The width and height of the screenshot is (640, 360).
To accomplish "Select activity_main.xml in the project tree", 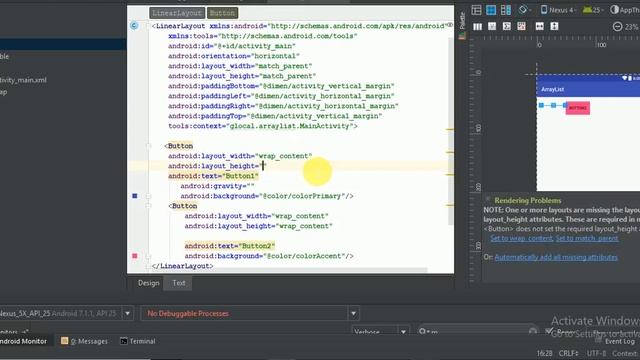I will [23, 80].
